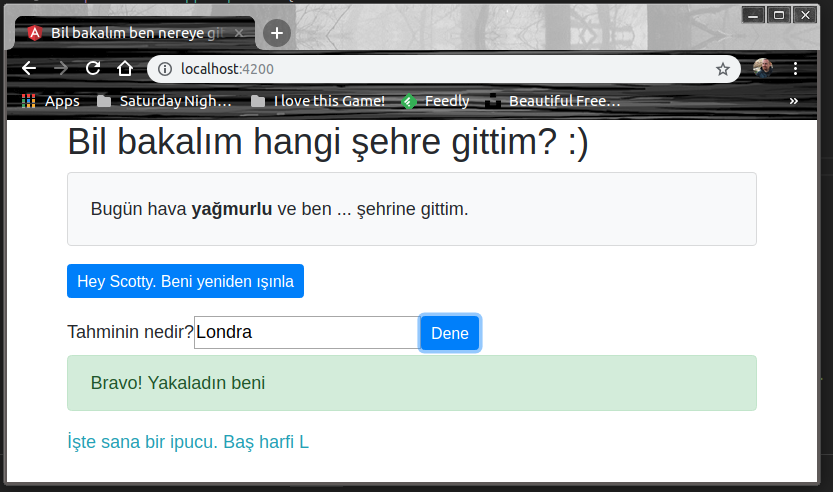Click the browser back arrow
Viewport: 833px width, 492px height.
[x=29, y=69]
